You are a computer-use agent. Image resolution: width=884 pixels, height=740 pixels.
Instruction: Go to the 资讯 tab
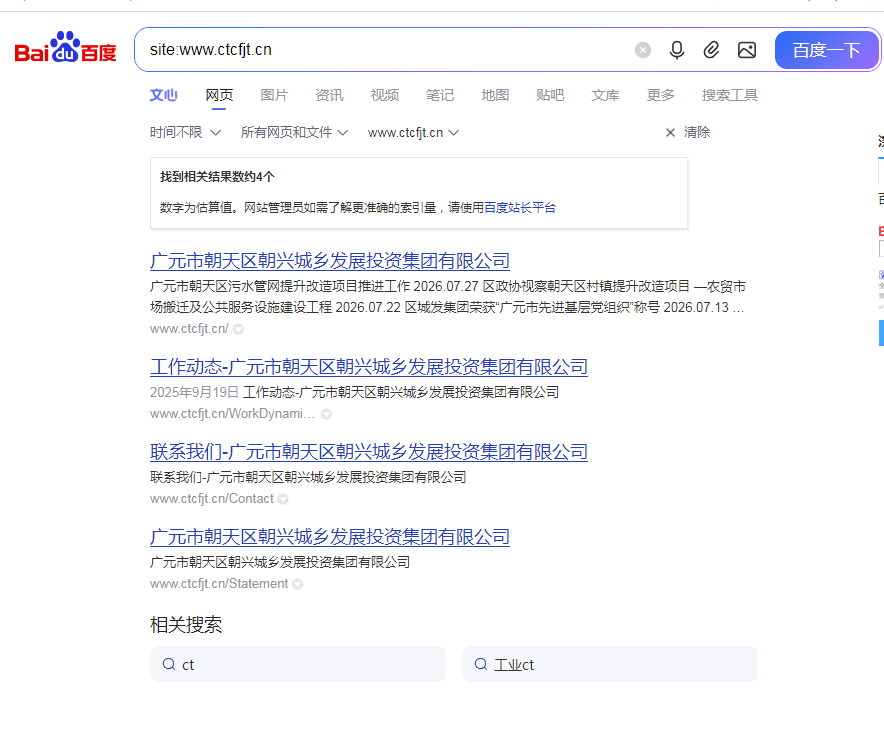[x=329, y=95]
